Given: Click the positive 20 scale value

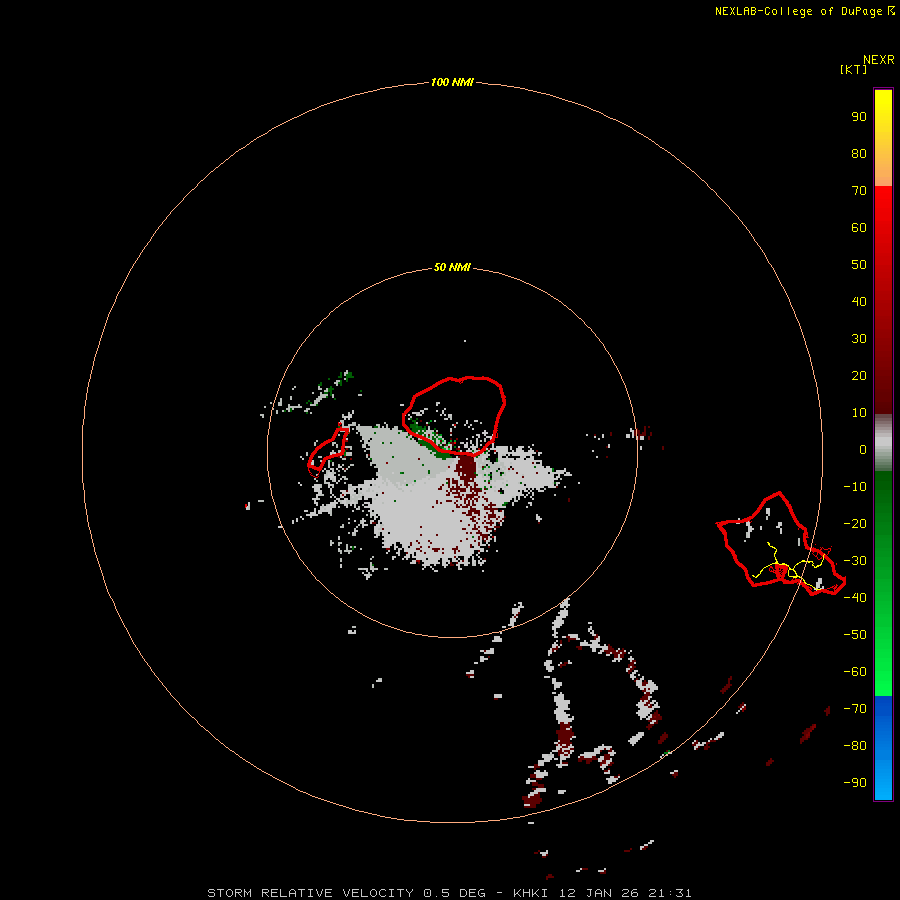Looking at the screenshot, I should (859, 375).
